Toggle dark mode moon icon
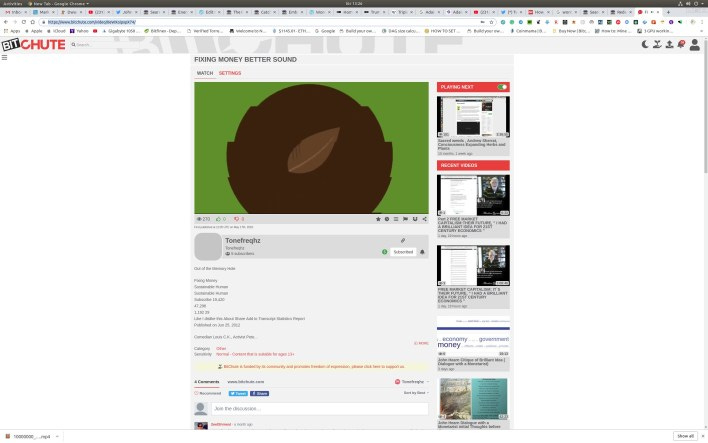 [x=646, y=44]
